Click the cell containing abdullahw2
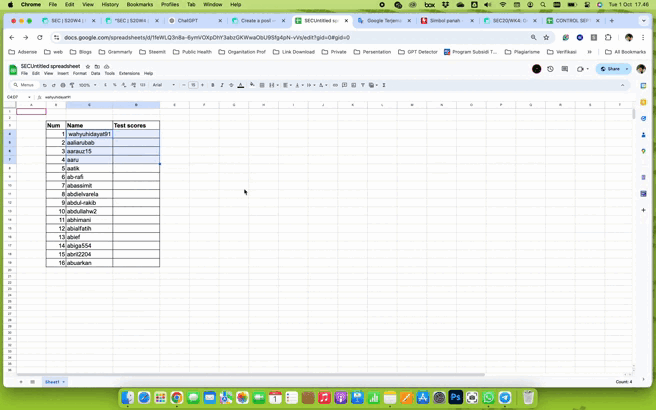The height and width of the screenshot is (410, 656). click(x=89, y=211)
